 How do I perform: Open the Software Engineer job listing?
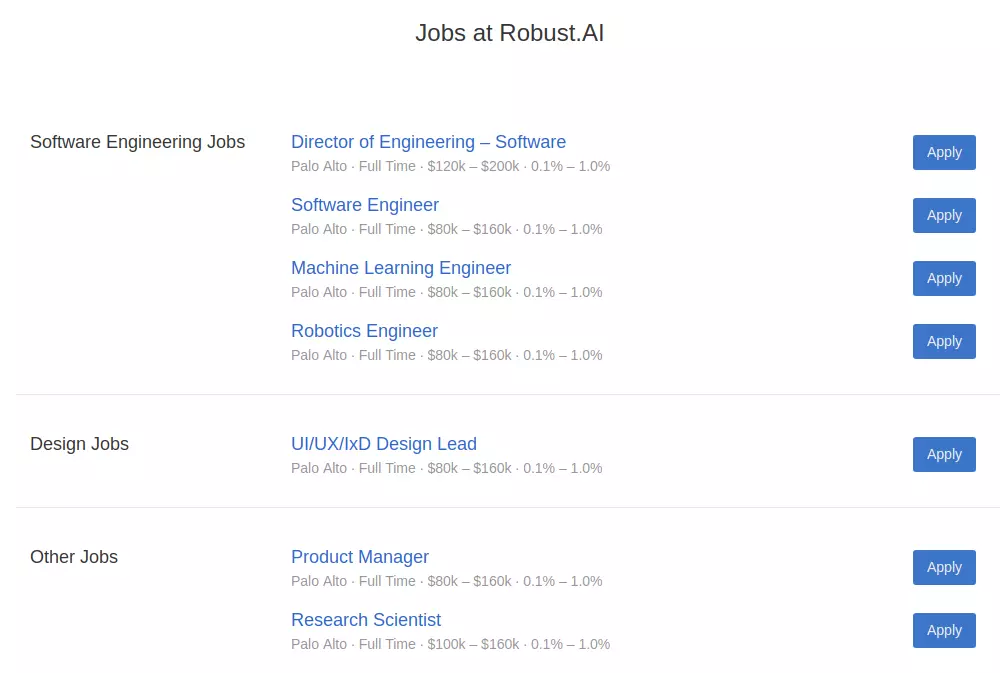tap(364, 205)
